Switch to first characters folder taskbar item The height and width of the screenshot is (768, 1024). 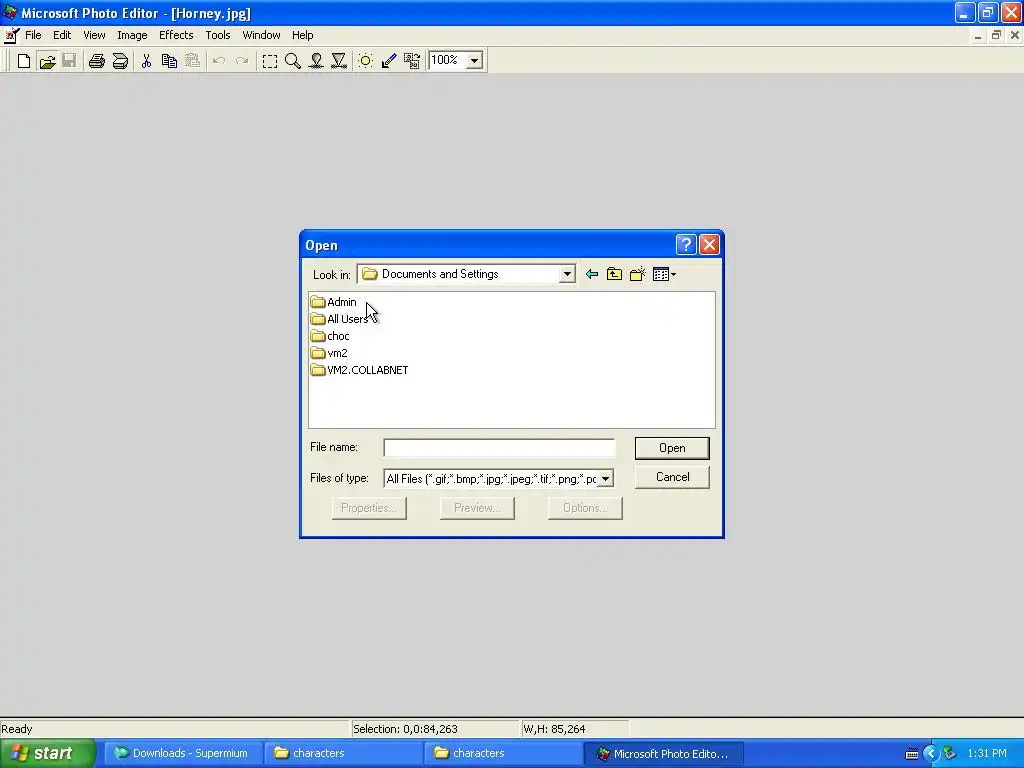pyautogui.click(x=344, y=754)
